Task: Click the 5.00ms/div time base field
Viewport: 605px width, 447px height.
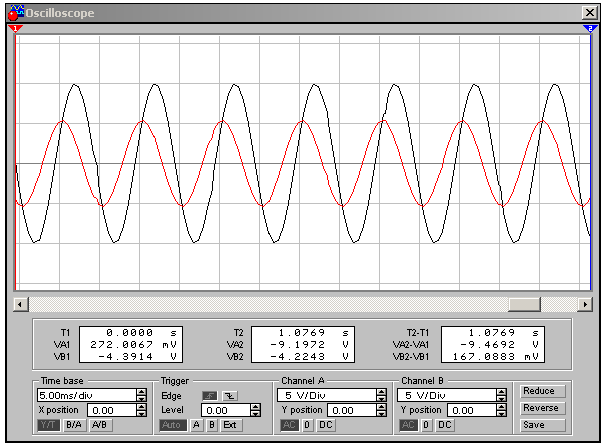Action: click(x=87, y=395)
